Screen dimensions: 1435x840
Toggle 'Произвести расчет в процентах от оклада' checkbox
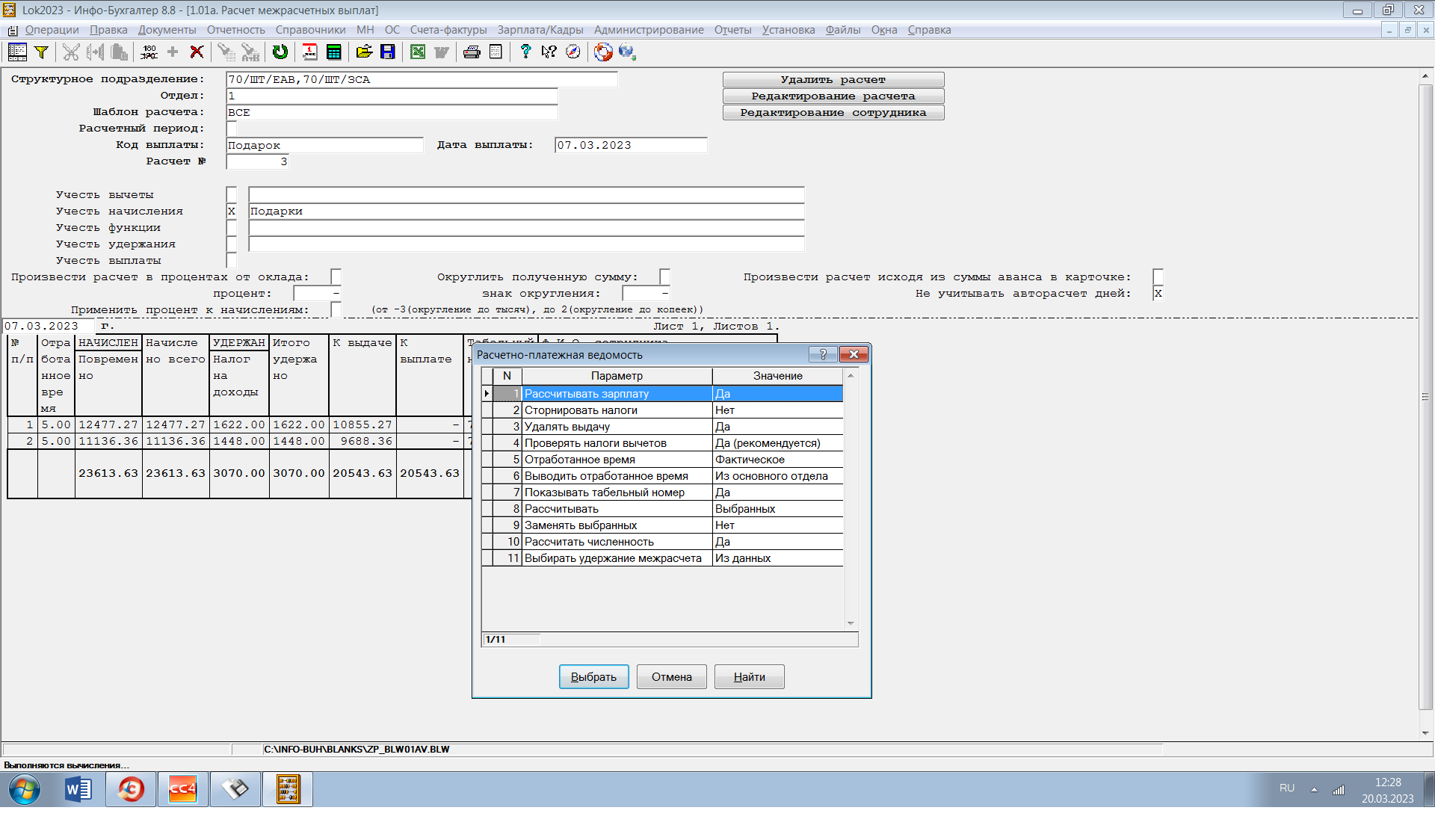(336, 277)
